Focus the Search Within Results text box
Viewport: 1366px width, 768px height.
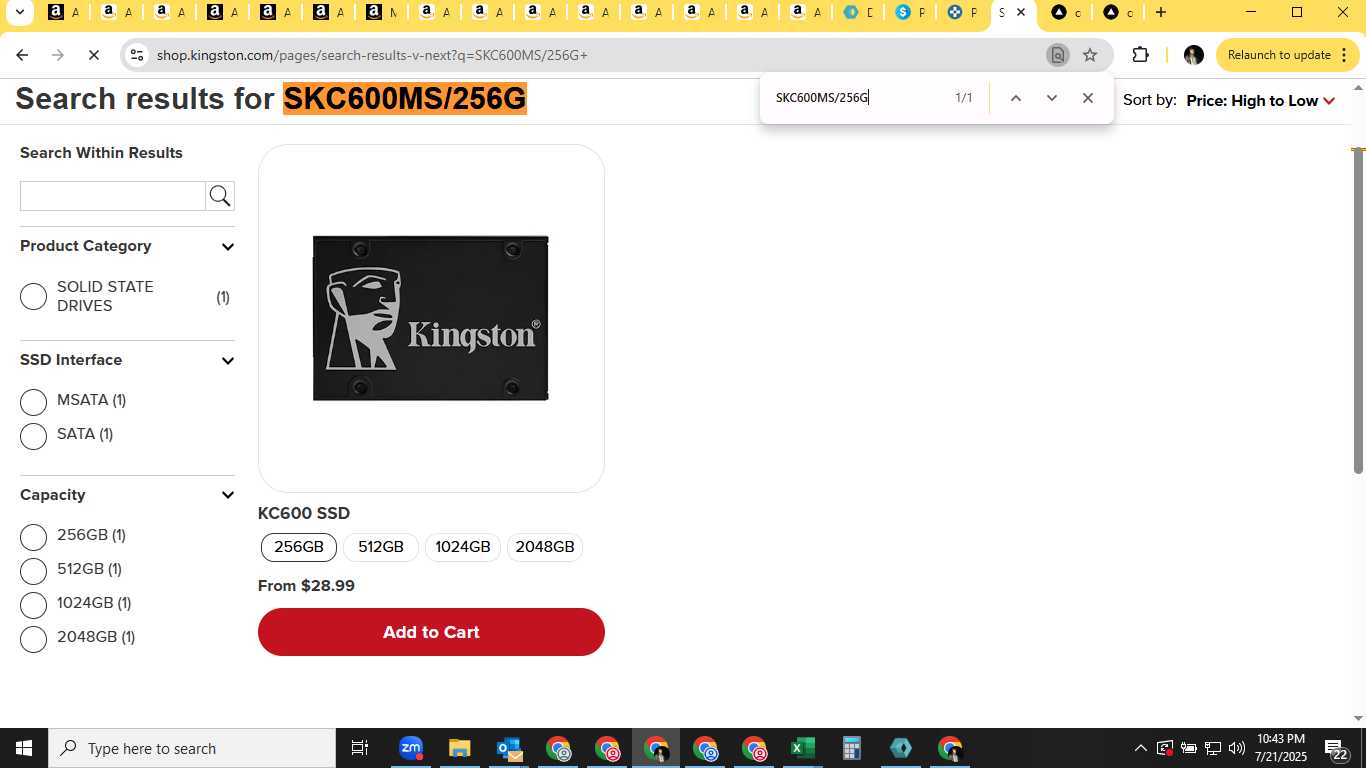pos(113,196)
